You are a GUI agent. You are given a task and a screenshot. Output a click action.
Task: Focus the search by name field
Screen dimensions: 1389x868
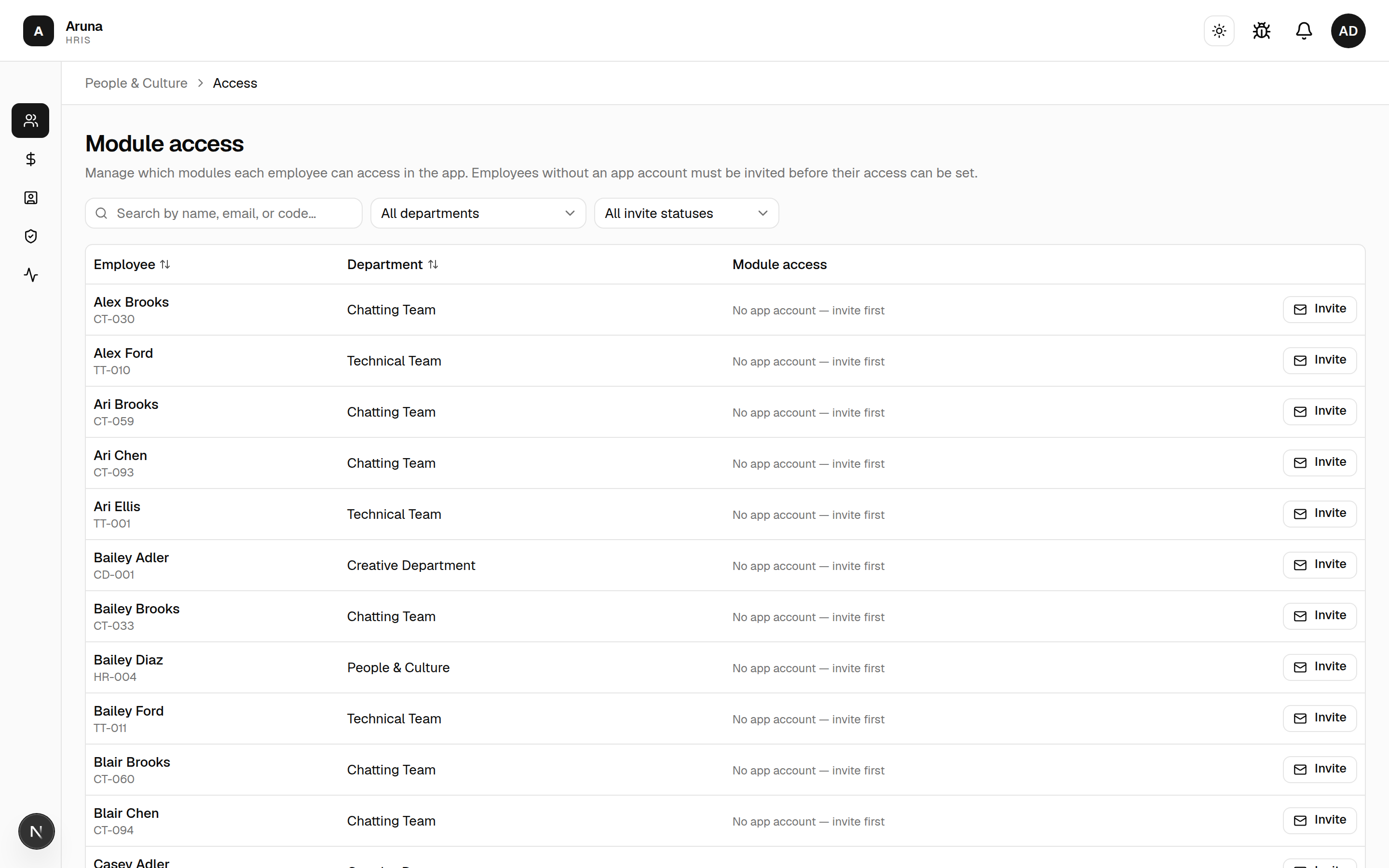click(224, 214)
